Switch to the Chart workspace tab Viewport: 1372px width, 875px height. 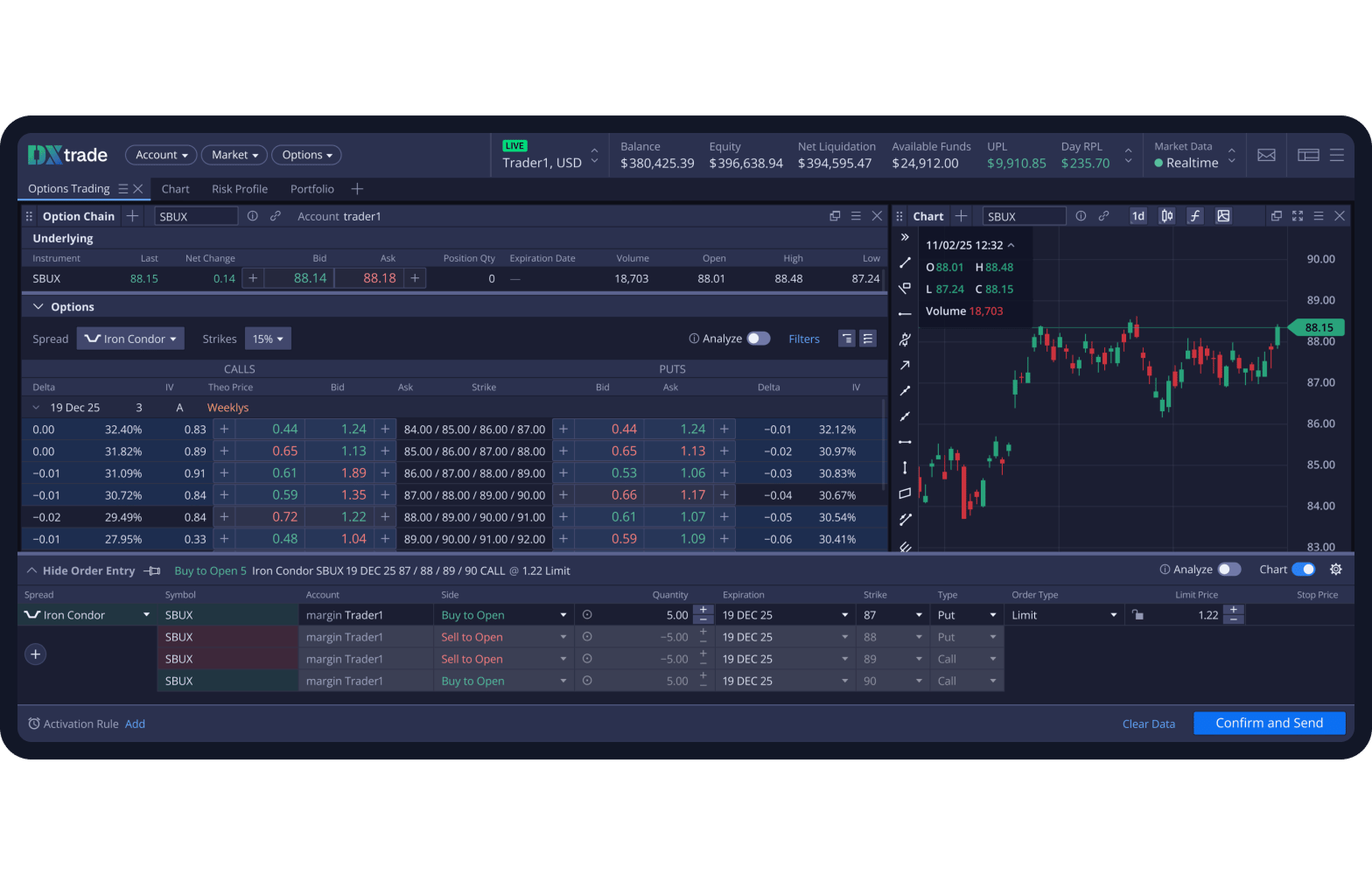[175, 189]
